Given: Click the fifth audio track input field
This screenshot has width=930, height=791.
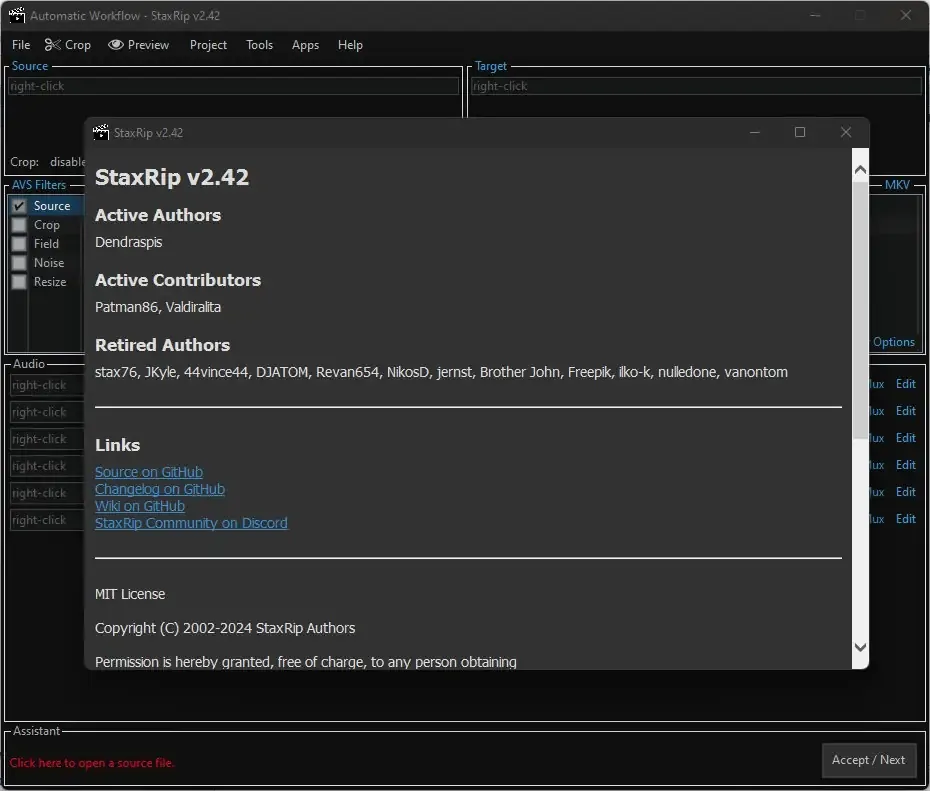Looking at the screenshot, I should pyautogui.click(x=47, y=493).
